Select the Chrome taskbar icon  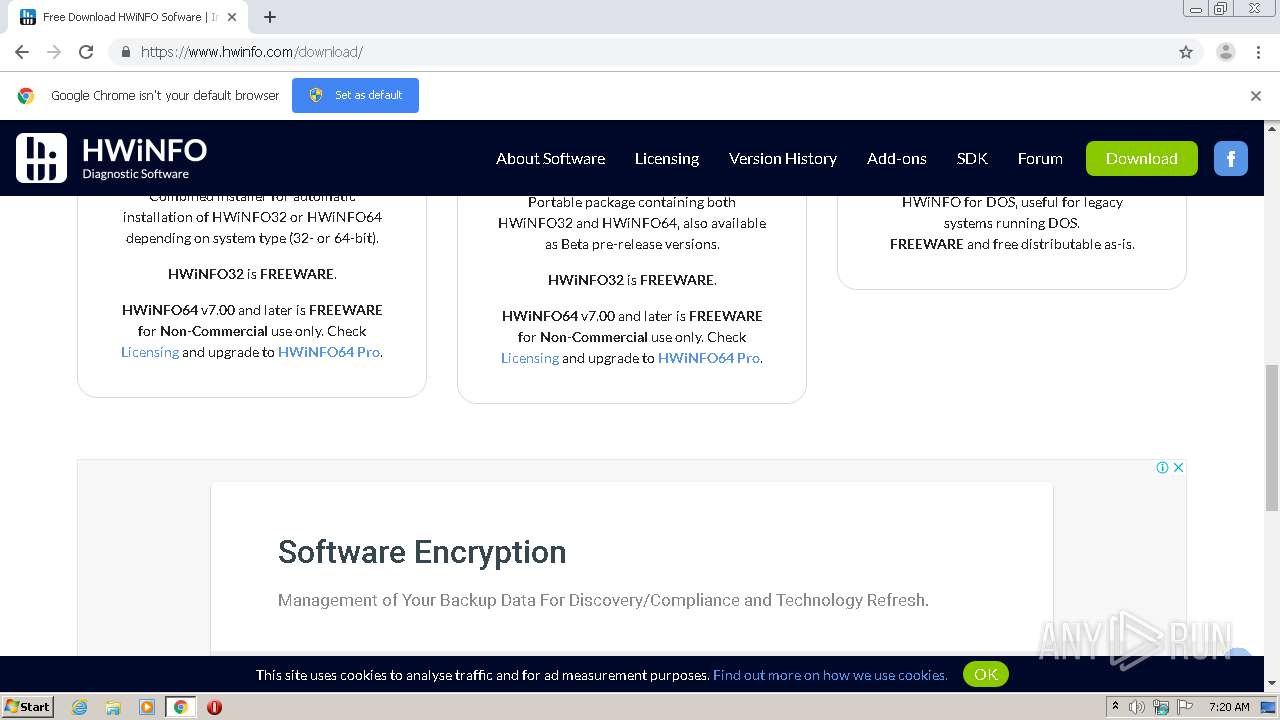180,707
